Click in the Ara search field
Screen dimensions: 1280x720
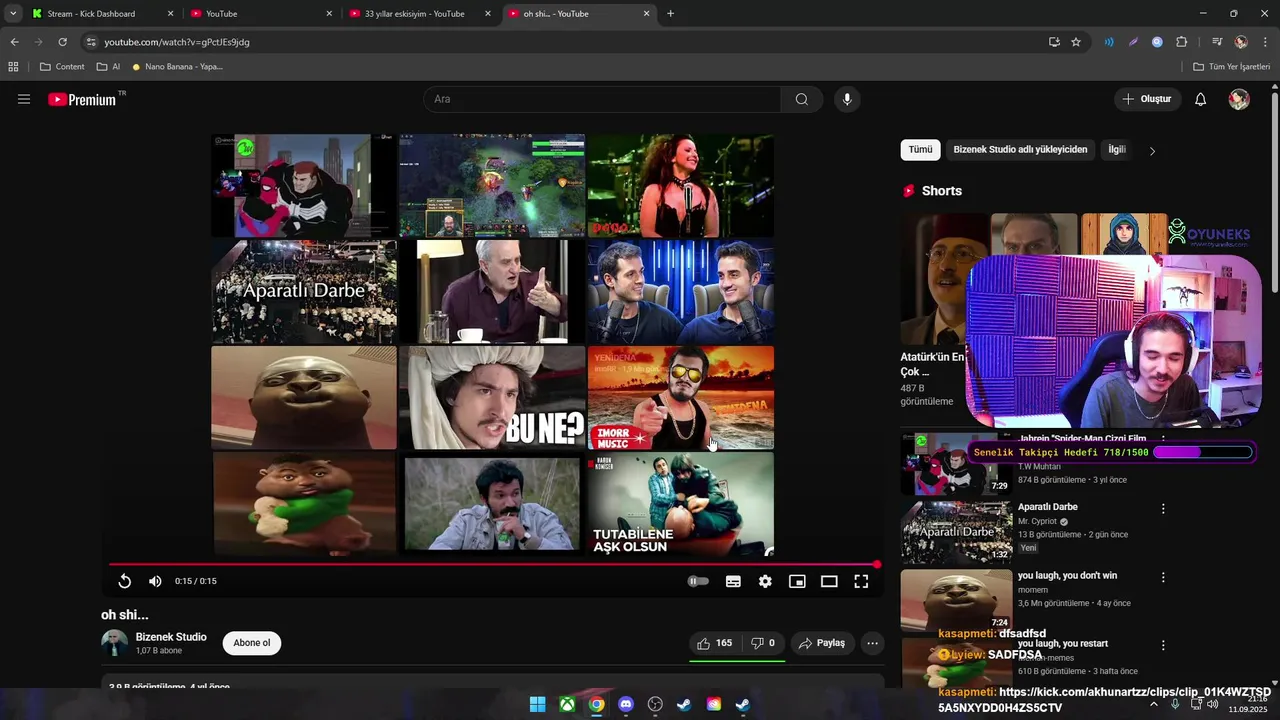pyautogui.click(x=602, y=99)
